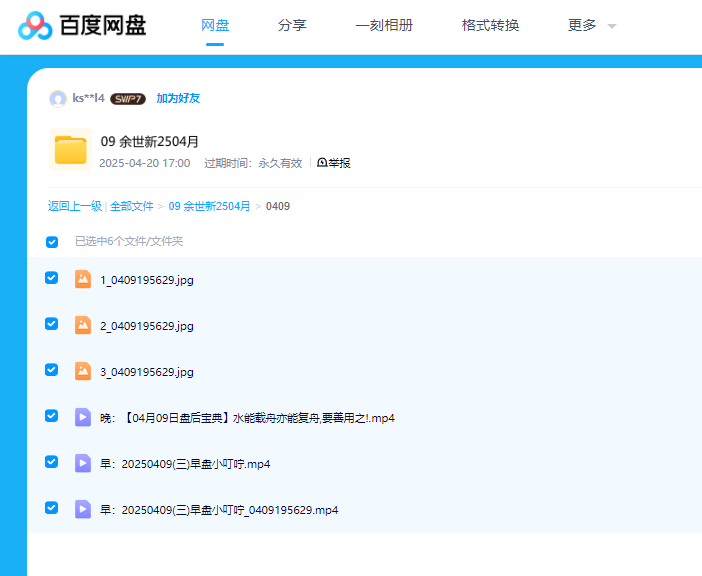This screenshot has width=702, height=576.
Task: Click 加为好友 to add friend
Action: point(178,98)
